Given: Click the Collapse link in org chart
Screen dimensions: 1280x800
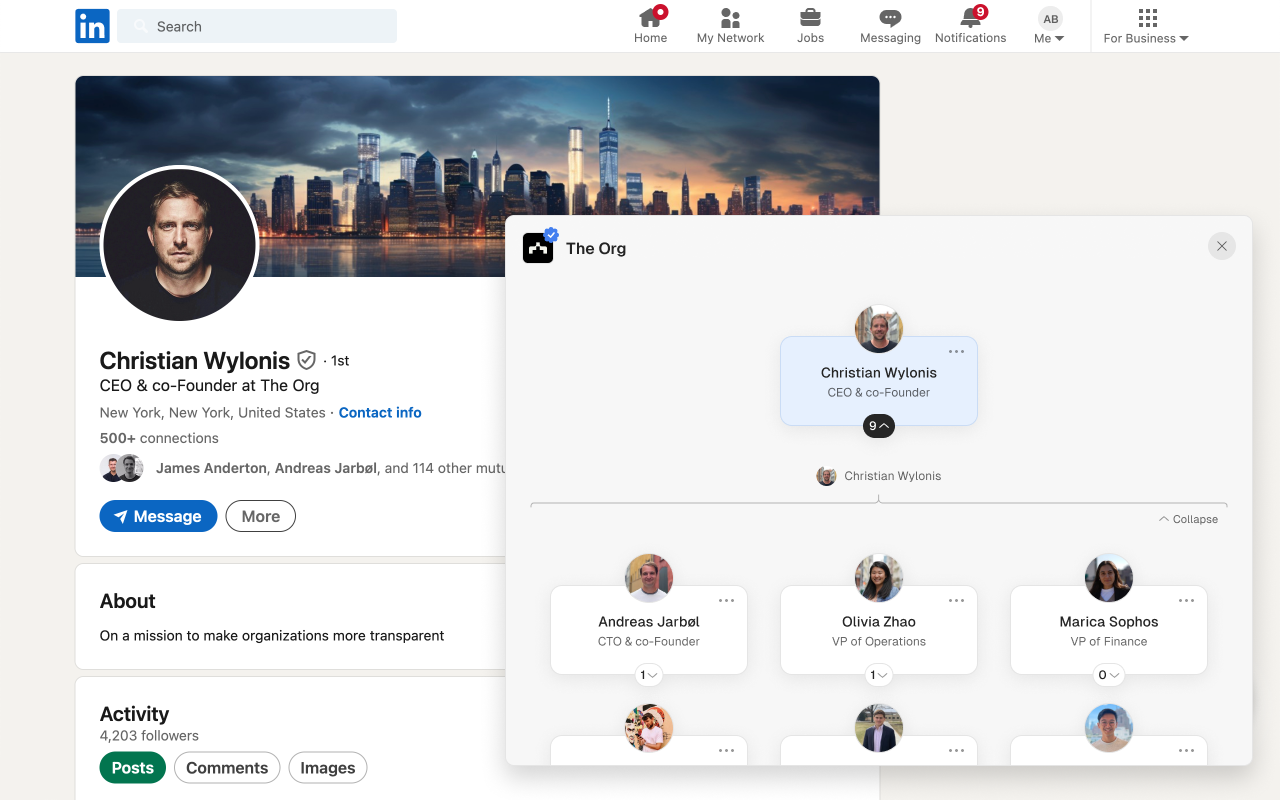Looking at the screenshot, I should coord(1189,519).
